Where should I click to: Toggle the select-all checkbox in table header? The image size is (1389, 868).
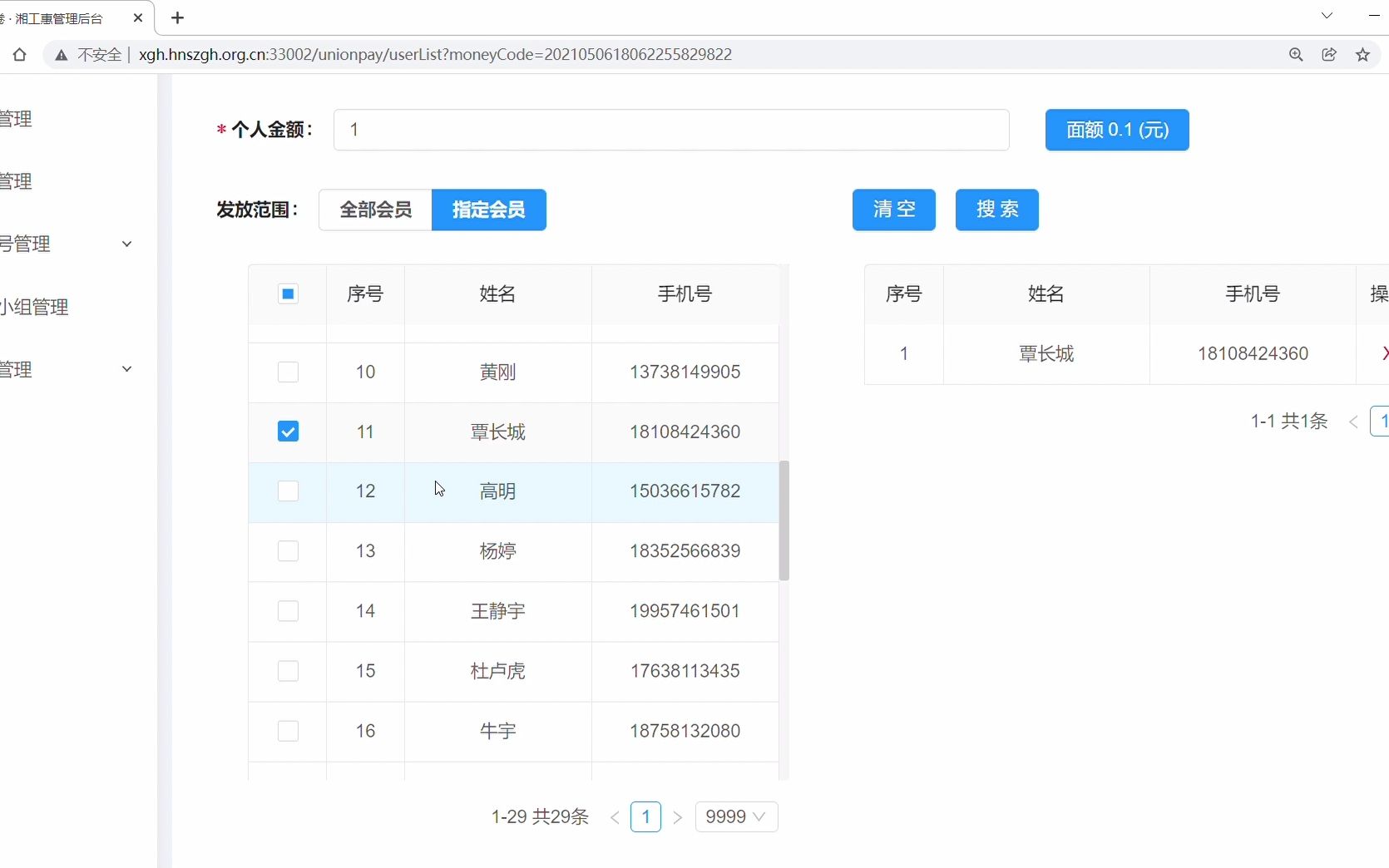[x=288, y=293]
